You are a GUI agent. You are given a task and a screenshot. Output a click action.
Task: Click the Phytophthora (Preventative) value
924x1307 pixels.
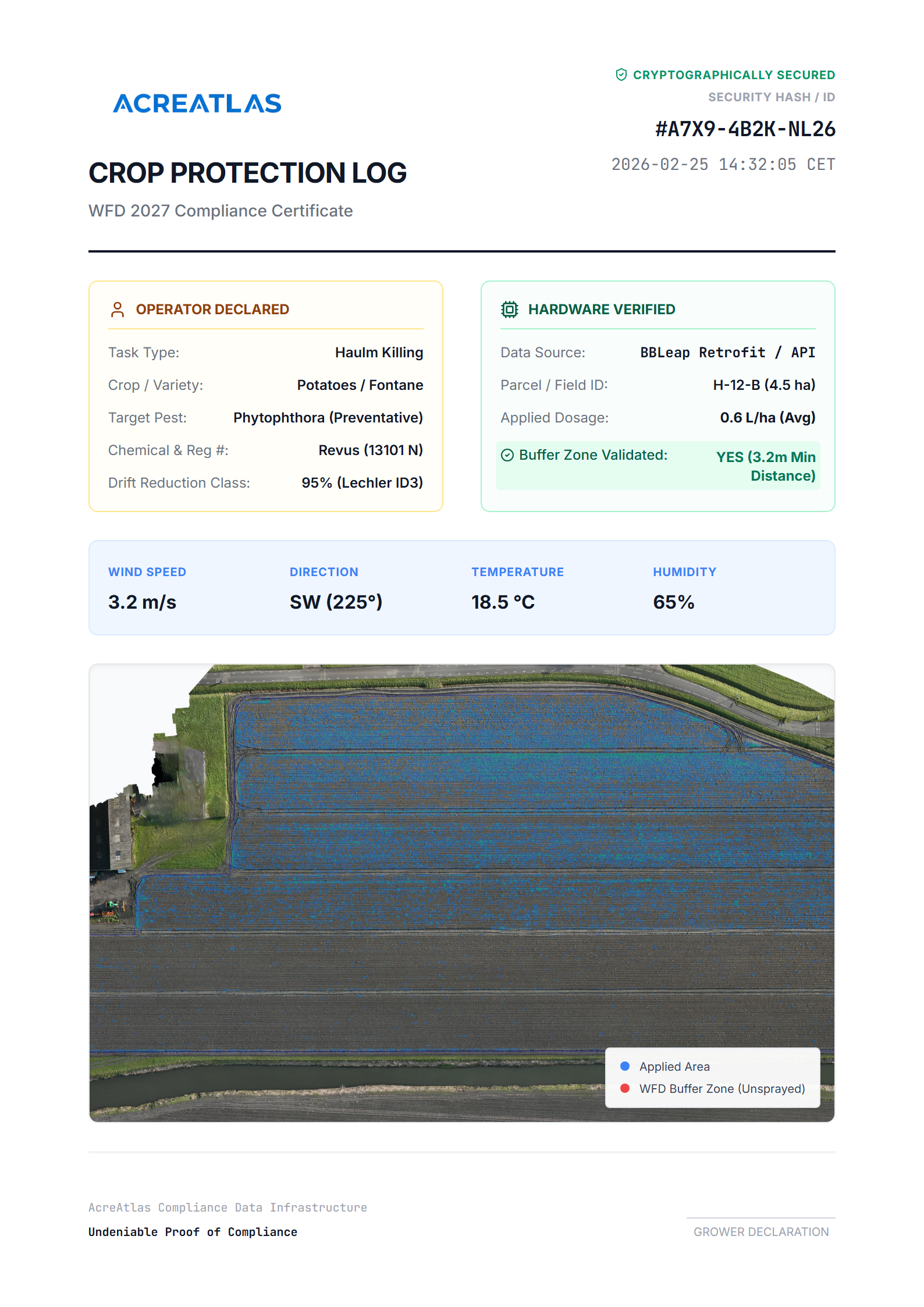[328, 418]
